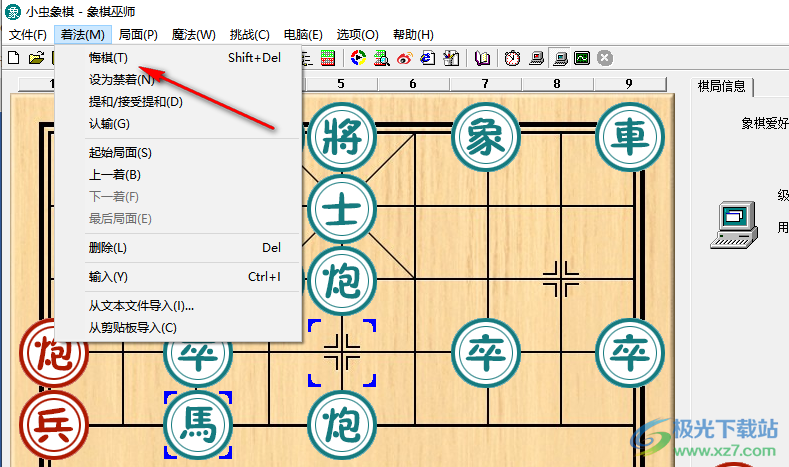Select 上一着(B) menu item
Screen dimensions: 789x467
tap(178, 175)
